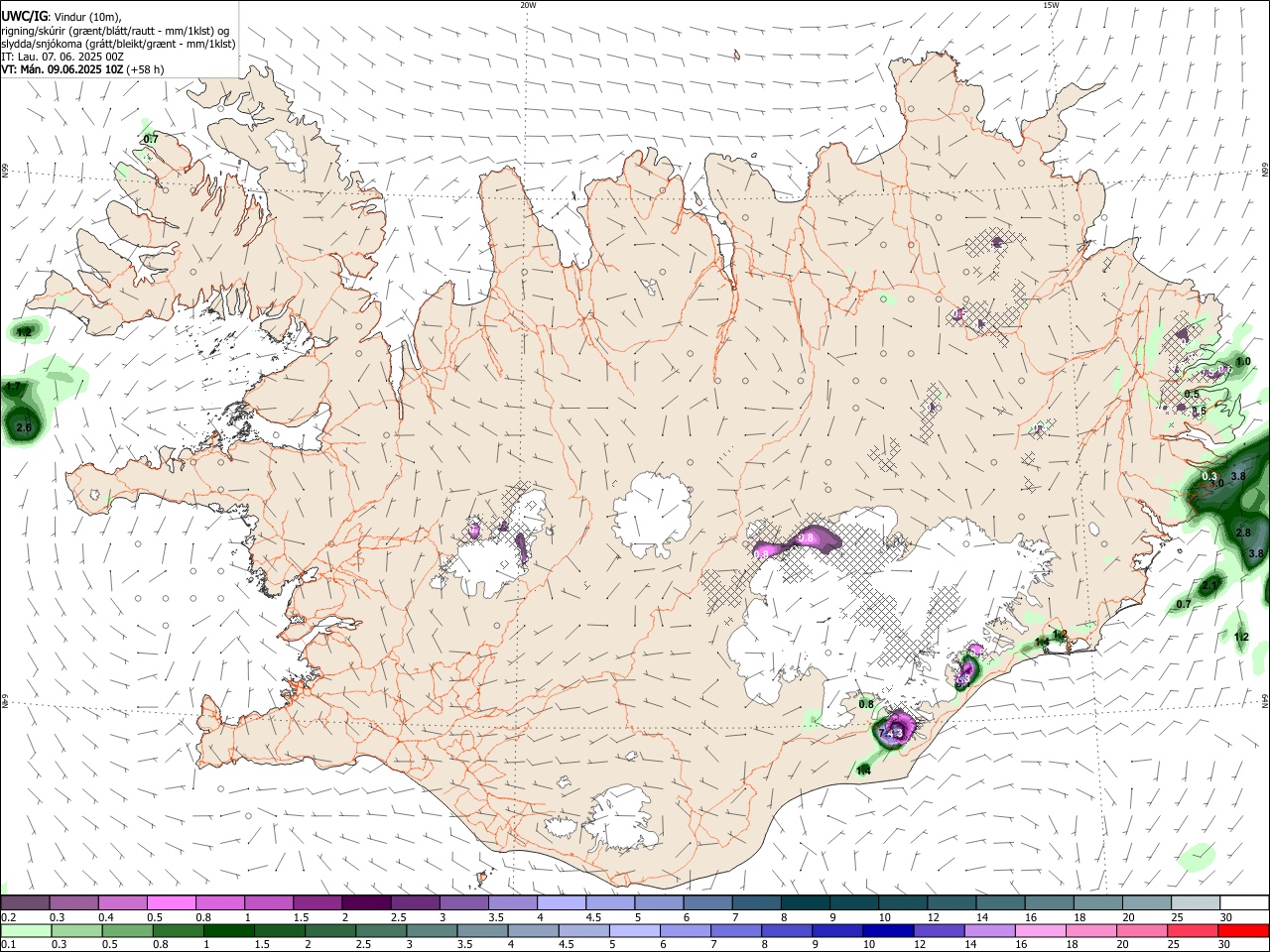The width and height of the screenshot is (1270, 952).
Task: Pick the light pink swatch at rain value 16
Action: (1040, 930)
